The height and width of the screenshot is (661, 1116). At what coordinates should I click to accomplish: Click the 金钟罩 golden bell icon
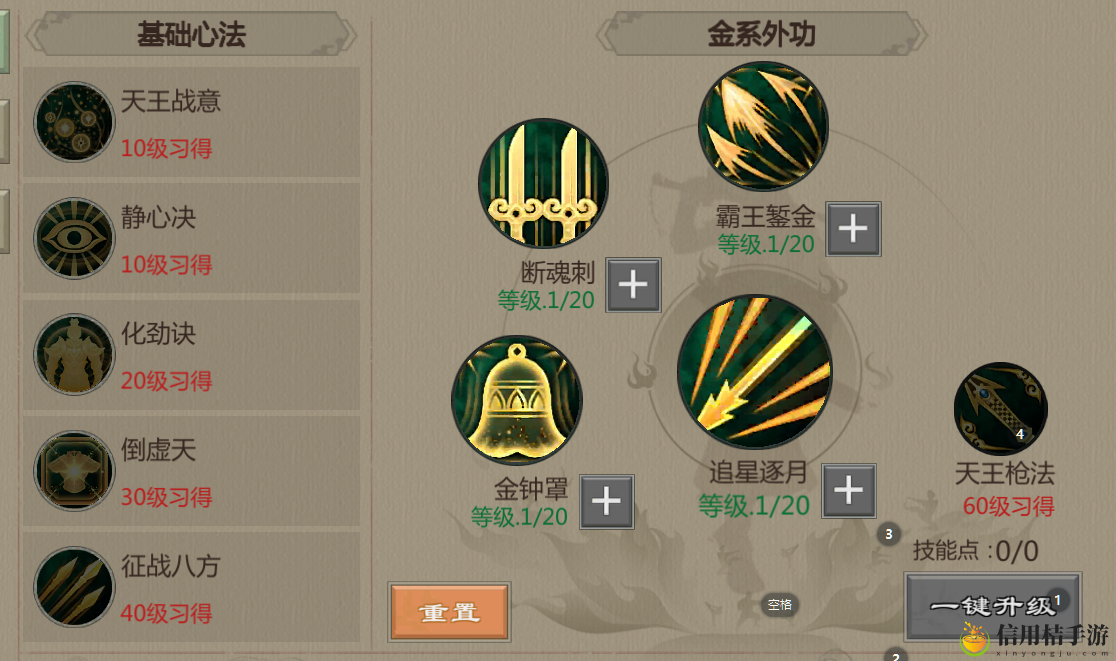tap(517, 401)
